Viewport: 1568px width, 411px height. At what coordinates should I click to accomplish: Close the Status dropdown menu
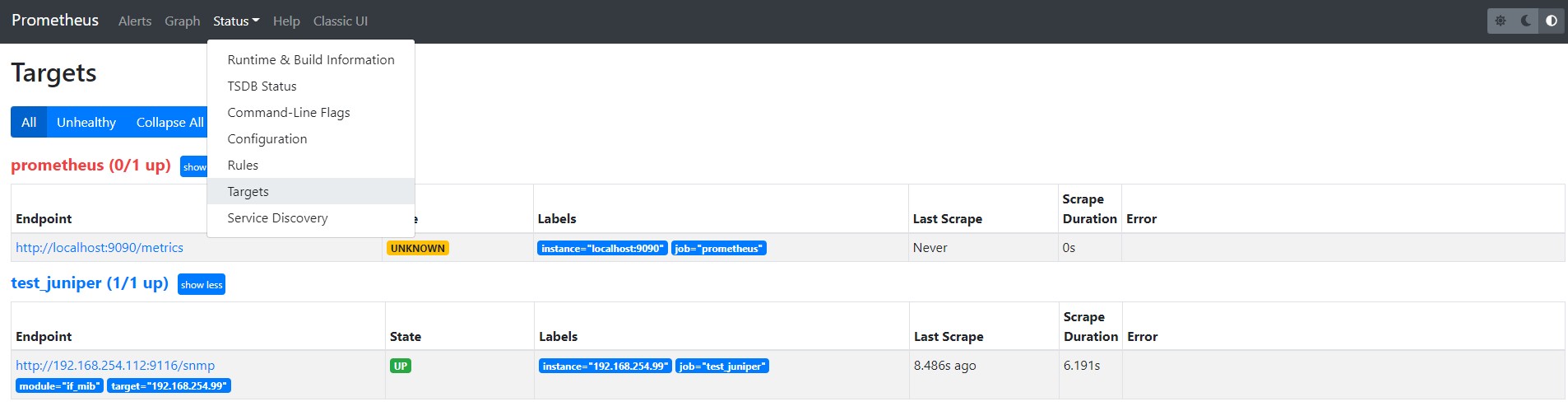pyautogui.click(x=235, y=21)
